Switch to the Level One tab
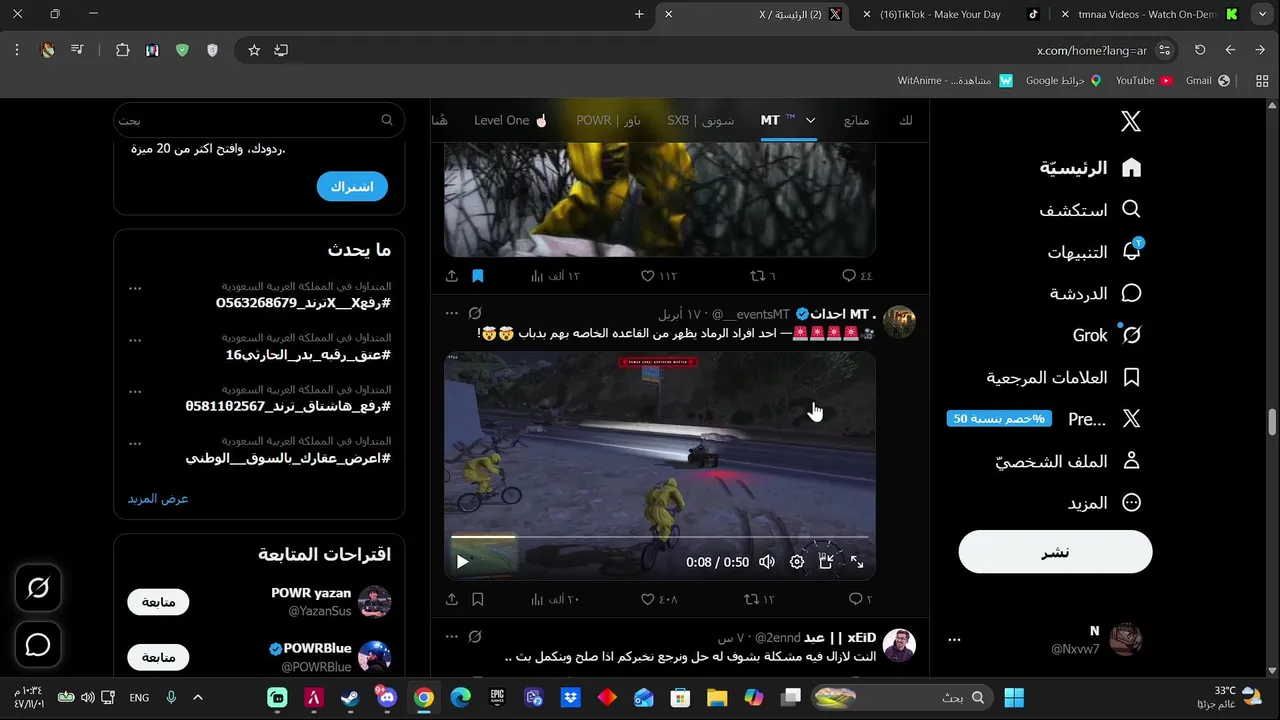 [511, 120]
